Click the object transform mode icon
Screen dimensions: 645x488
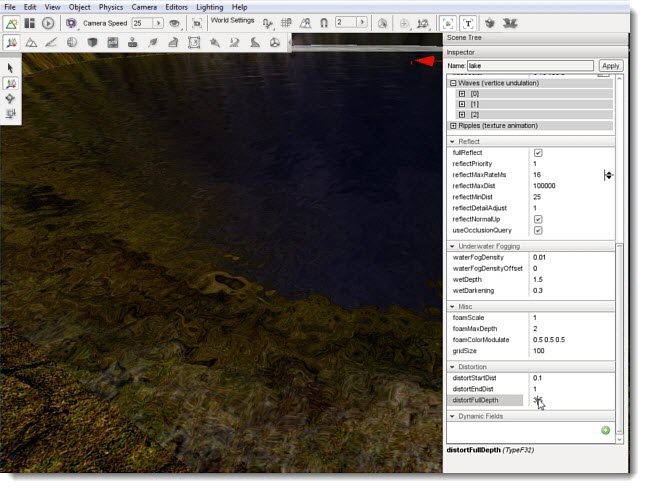[x=423, y=23]
